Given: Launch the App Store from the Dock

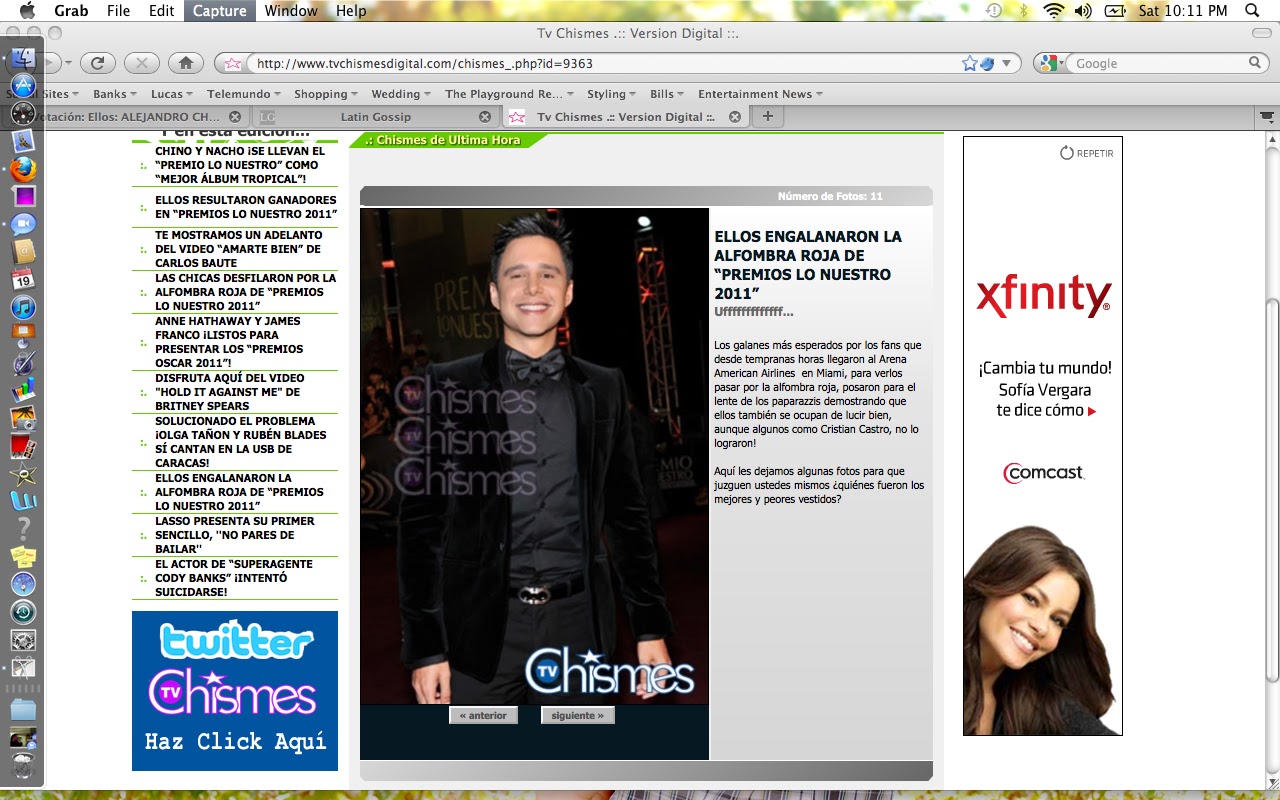Looking at the screenshot, I should click(x=23, y=85).
